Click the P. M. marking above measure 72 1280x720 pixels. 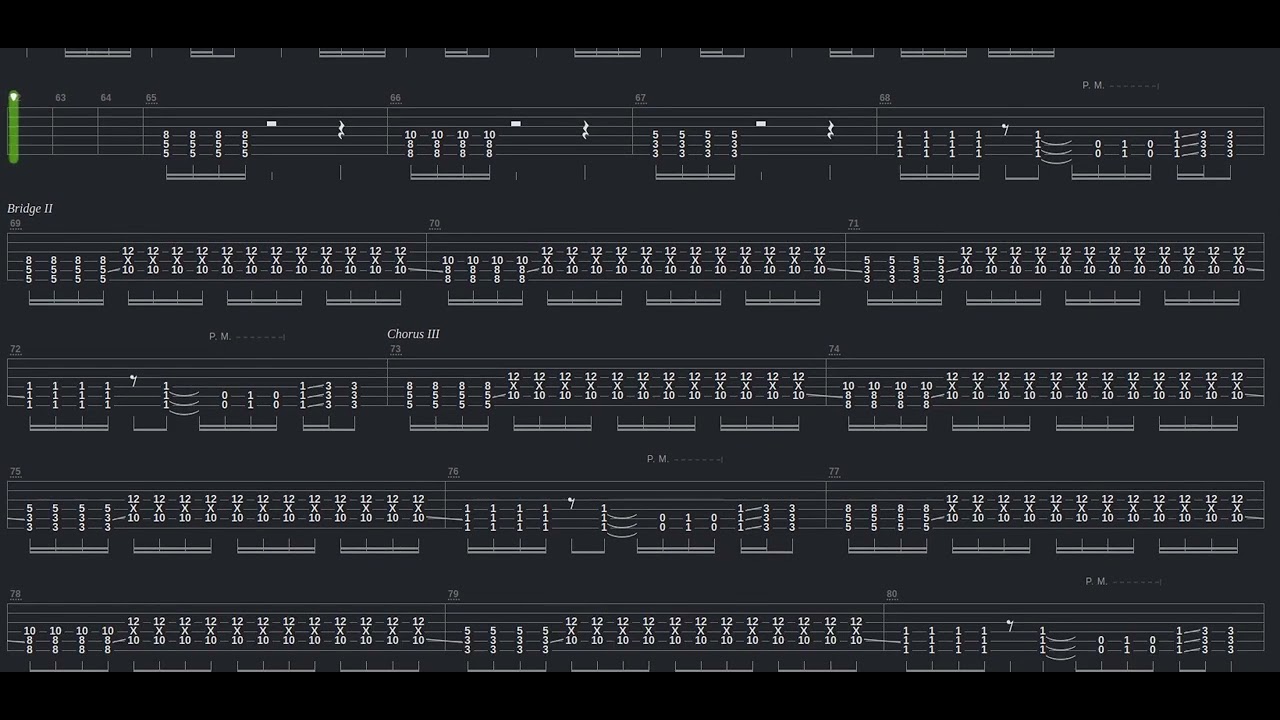pyautogui.click(x=220, y=337)
